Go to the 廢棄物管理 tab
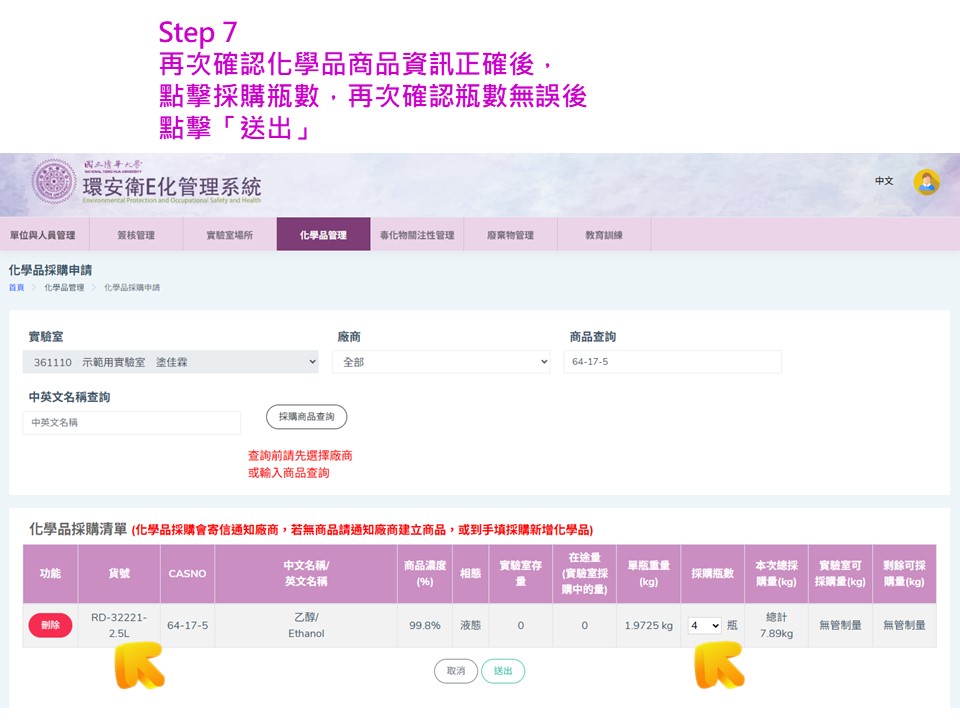Viewport: 960px width, 720px height. tap(511, 234)
